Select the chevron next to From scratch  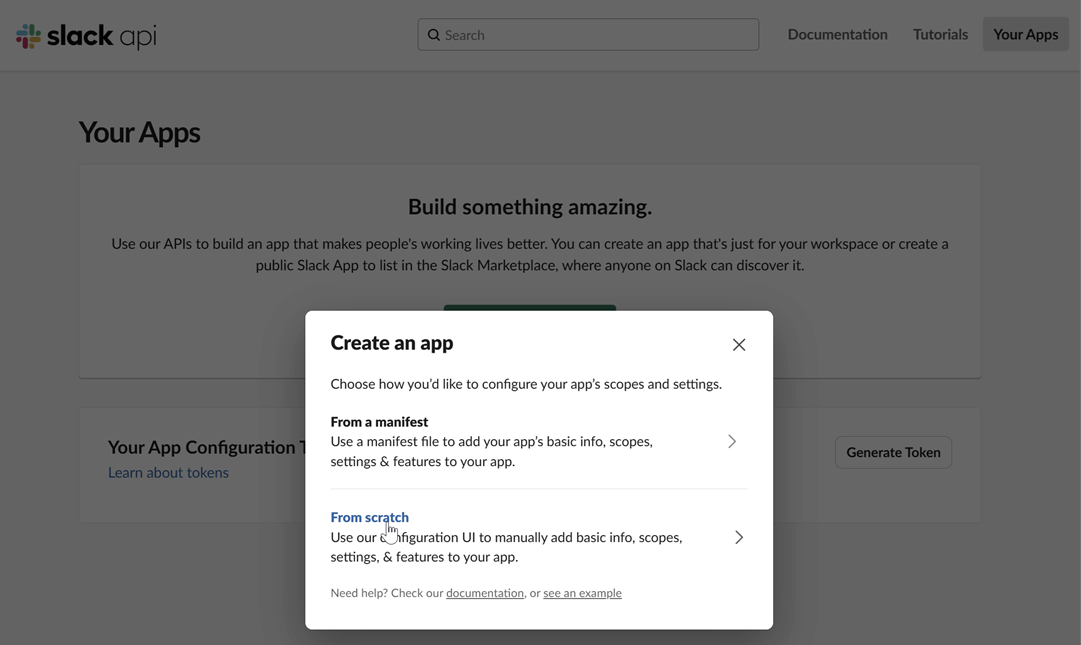[x=739, y=537]
